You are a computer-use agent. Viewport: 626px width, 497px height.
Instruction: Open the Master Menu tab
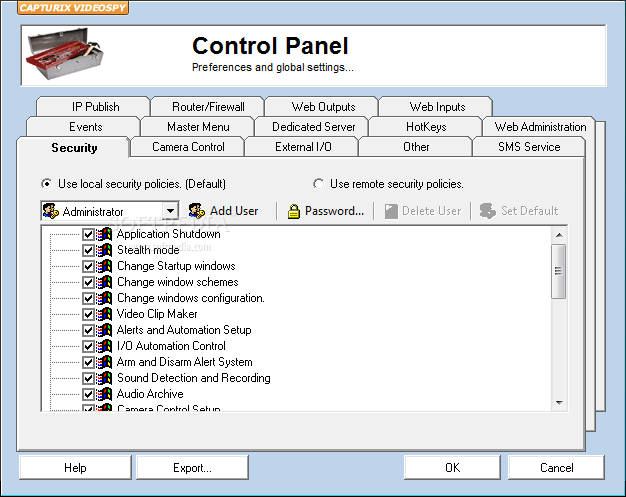click(x=198, y=127)
